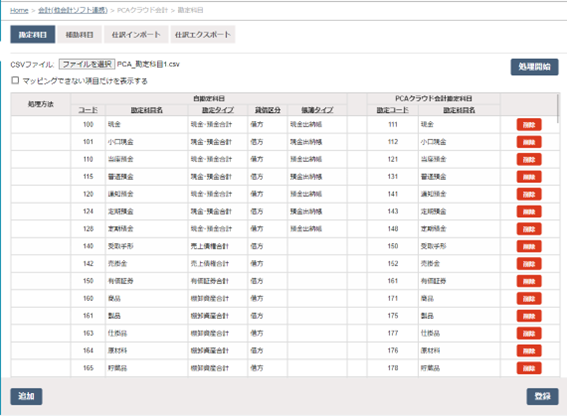Sort by the 勘定タイプ column header
Screen dimensions: 567x416
pos(218,110)
